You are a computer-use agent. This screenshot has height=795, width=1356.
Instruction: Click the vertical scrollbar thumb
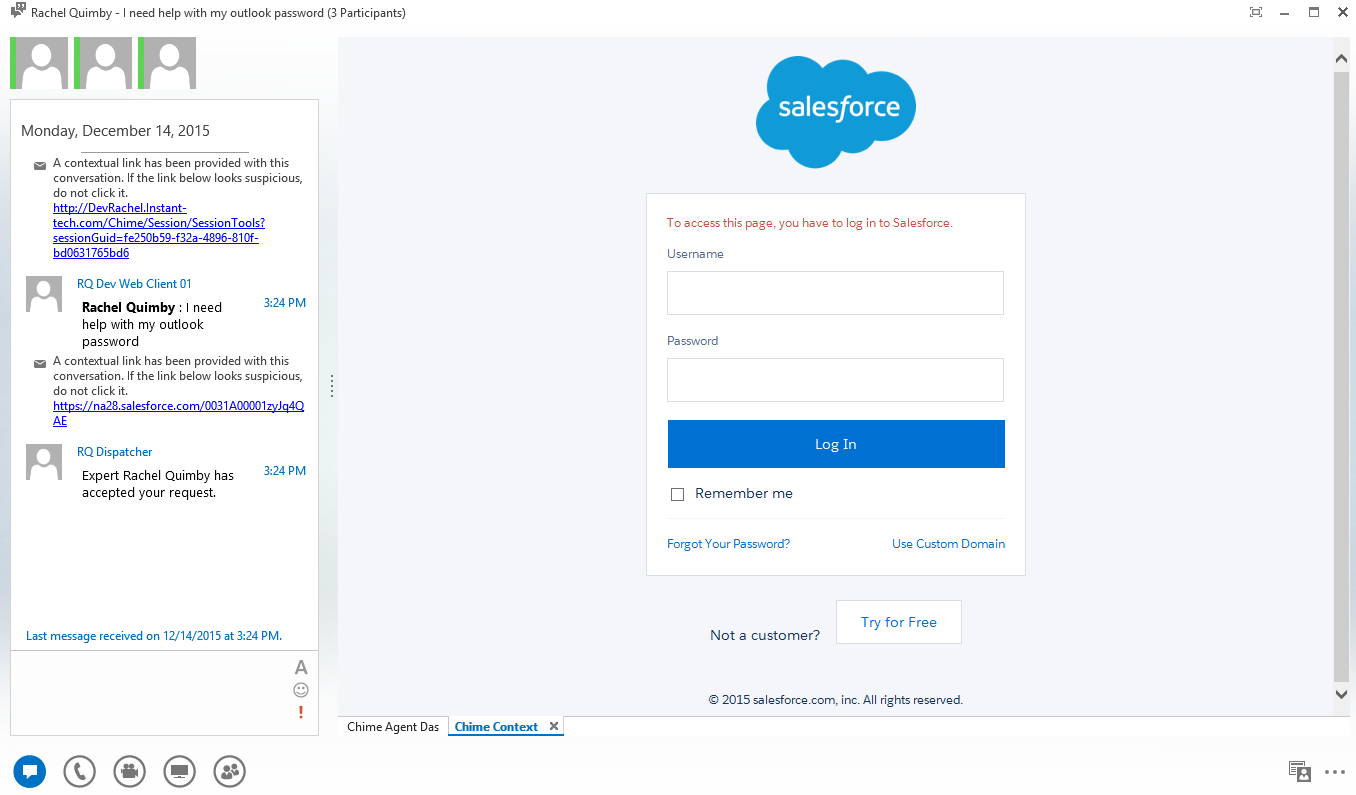coord(1342,375)
